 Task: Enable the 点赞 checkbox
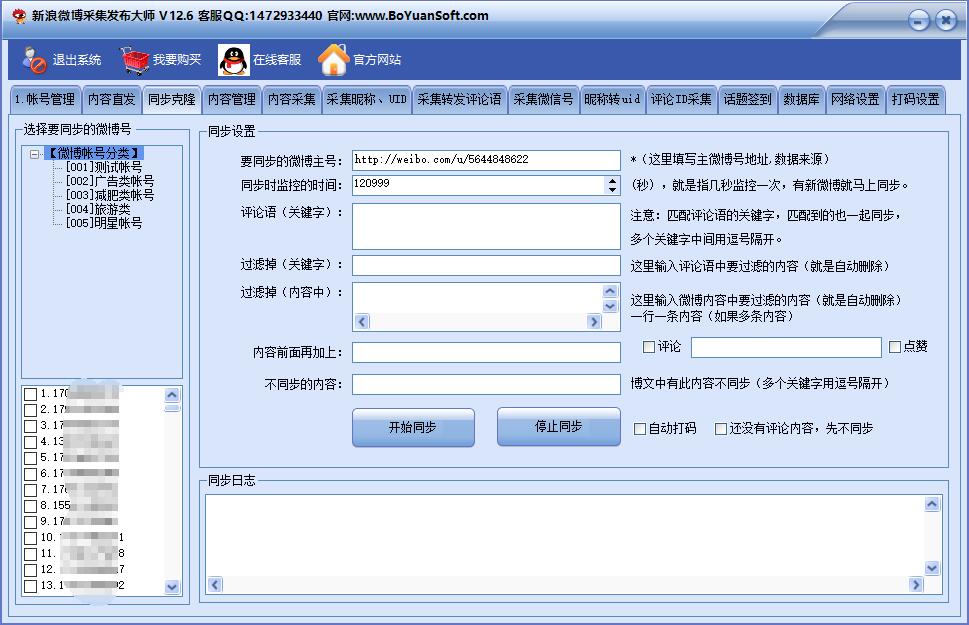[x=895, y=347]
